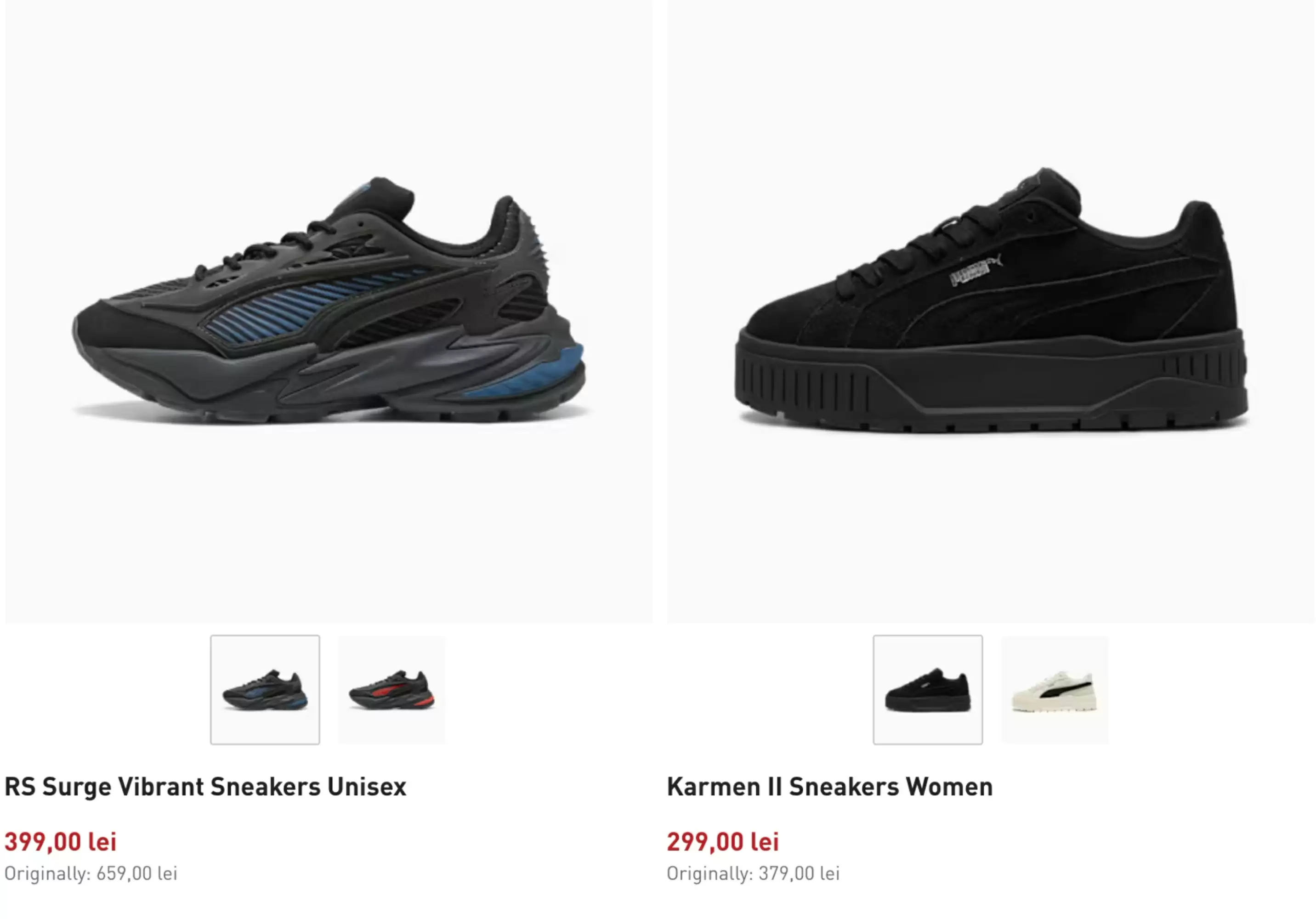
Task: Click the word Unisex in the RS Surge title
Action: click(367, 787)
